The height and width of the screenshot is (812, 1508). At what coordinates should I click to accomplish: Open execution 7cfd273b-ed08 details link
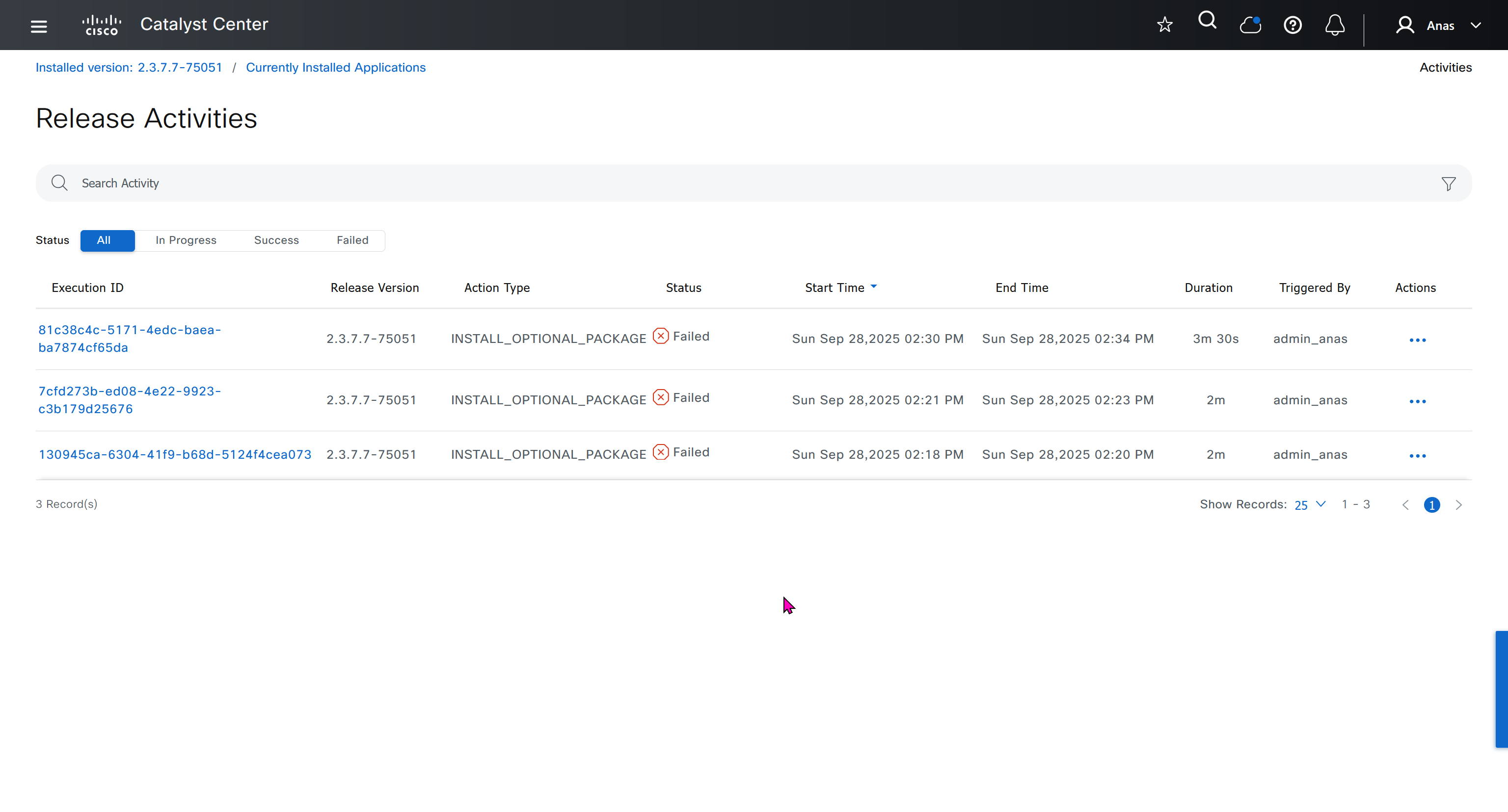pos(130,400)
